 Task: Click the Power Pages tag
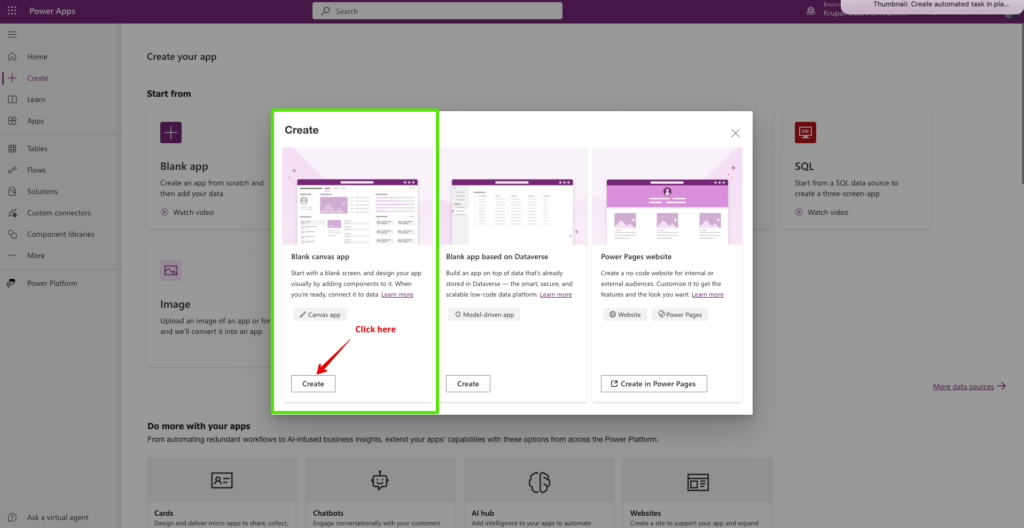680,314
